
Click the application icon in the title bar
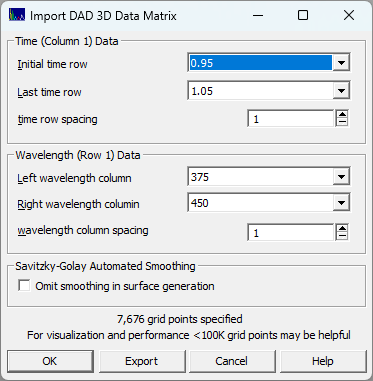17,15
